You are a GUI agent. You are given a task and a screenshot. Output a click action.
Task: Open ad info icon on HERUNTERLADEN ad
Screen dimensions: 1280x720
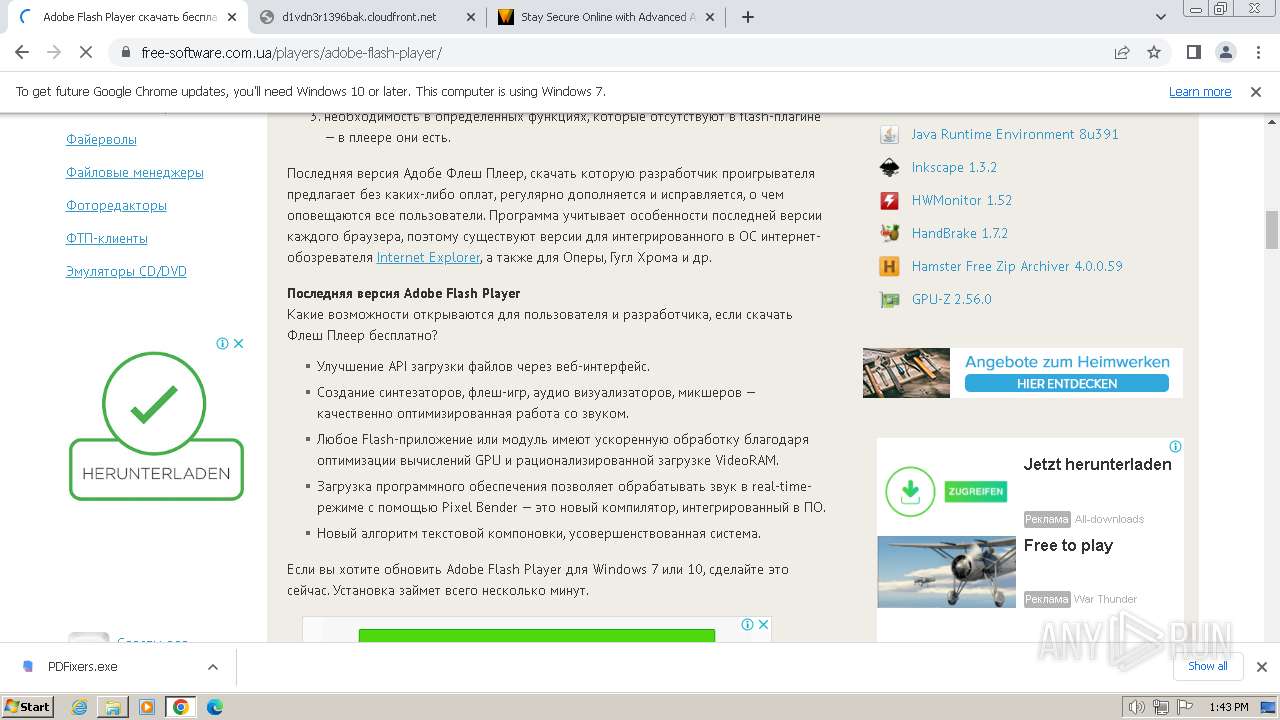coord(223,343)
